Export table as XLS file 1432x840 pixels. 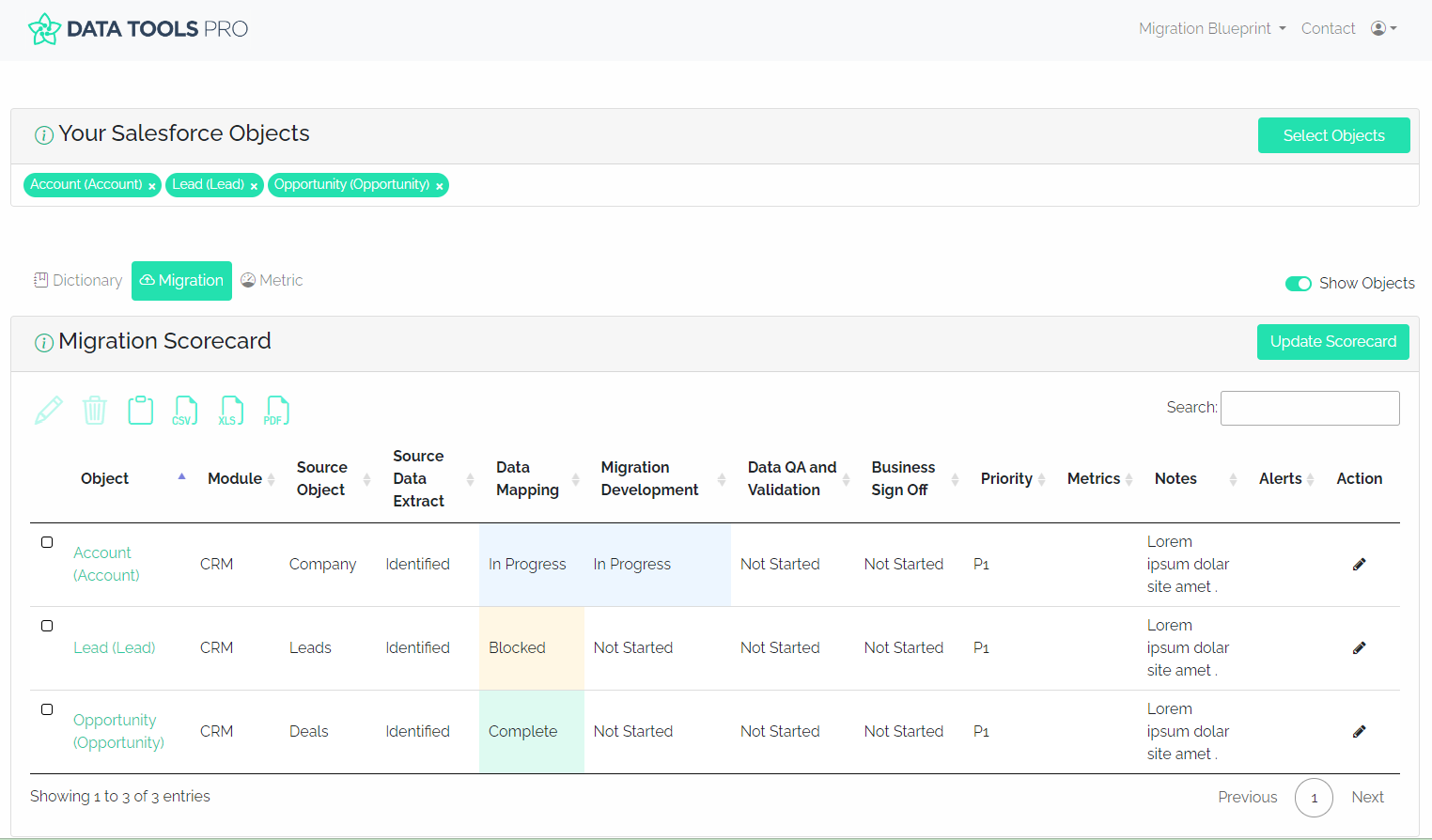click(x=231, y=411)
